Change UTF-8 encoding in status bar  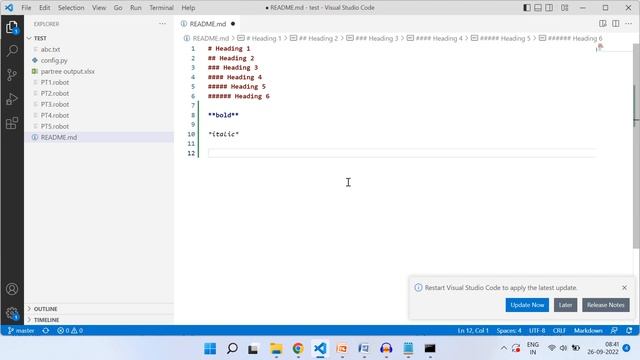click(537, 331)
